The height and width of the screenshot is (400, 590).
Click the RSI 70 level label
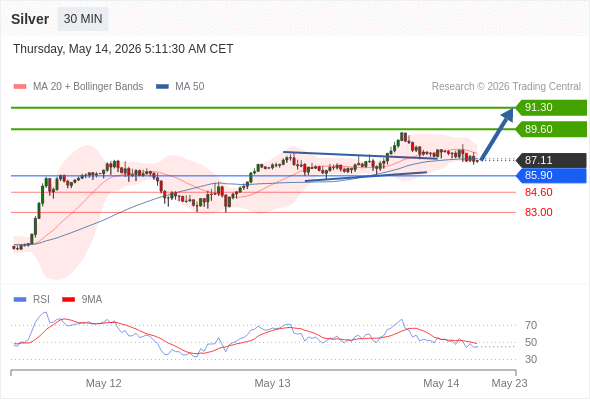531,325
